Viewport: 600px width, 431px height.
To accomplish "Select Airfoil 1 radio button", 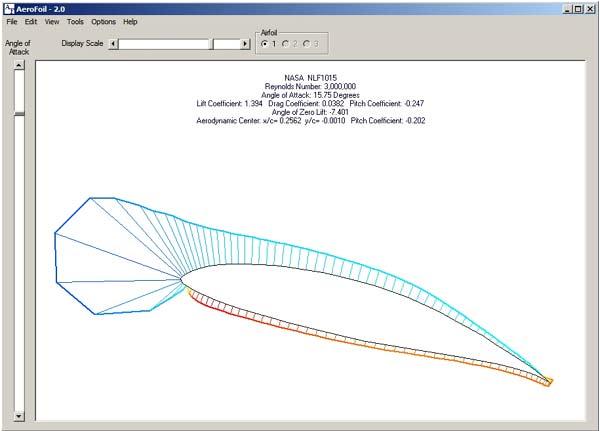I will [x=264, y=44].
